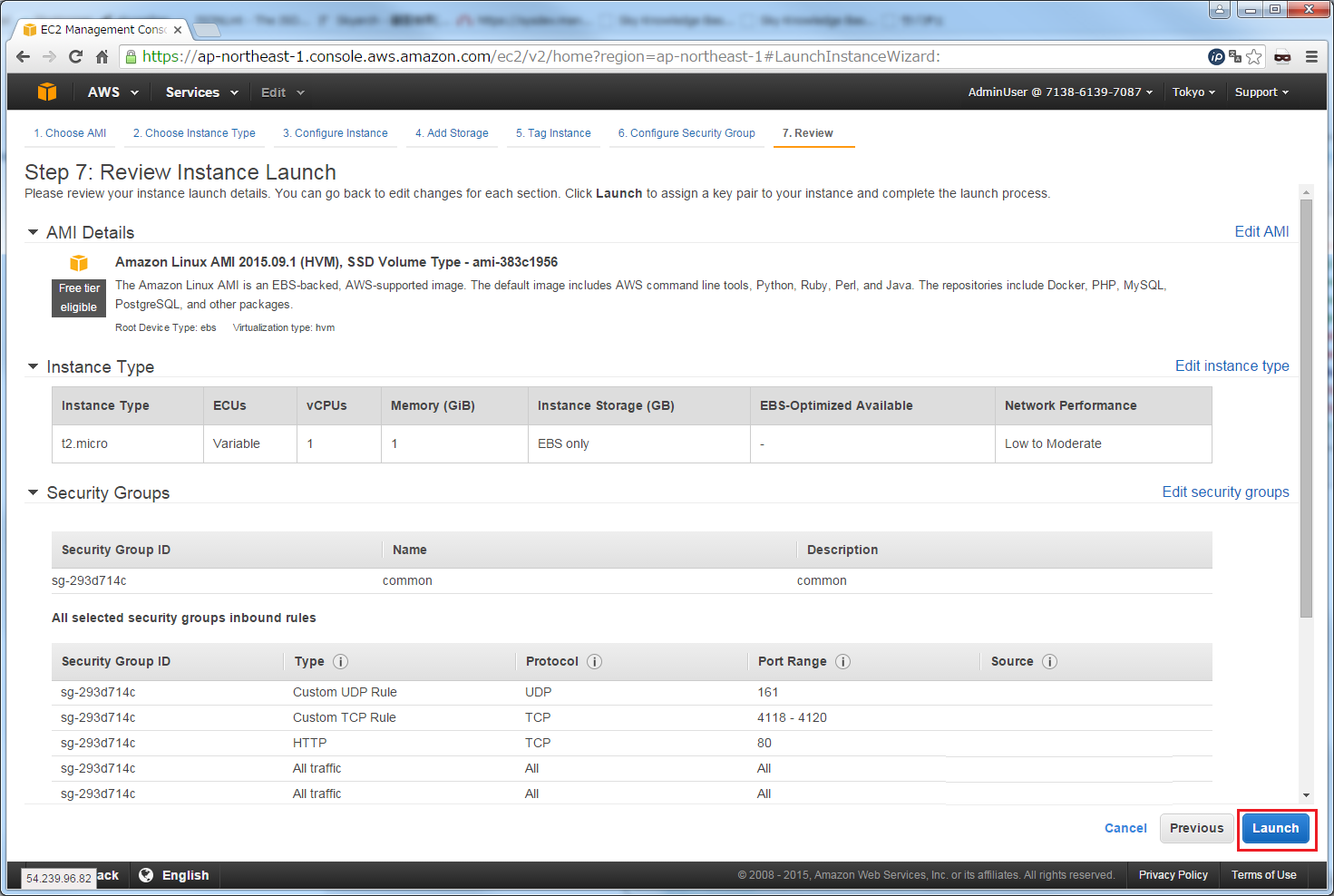The height and width of the screenshot is (896, 1334).
Task: Click the 4118 - 4120 port range cell
Action: [x=792, y=717]
